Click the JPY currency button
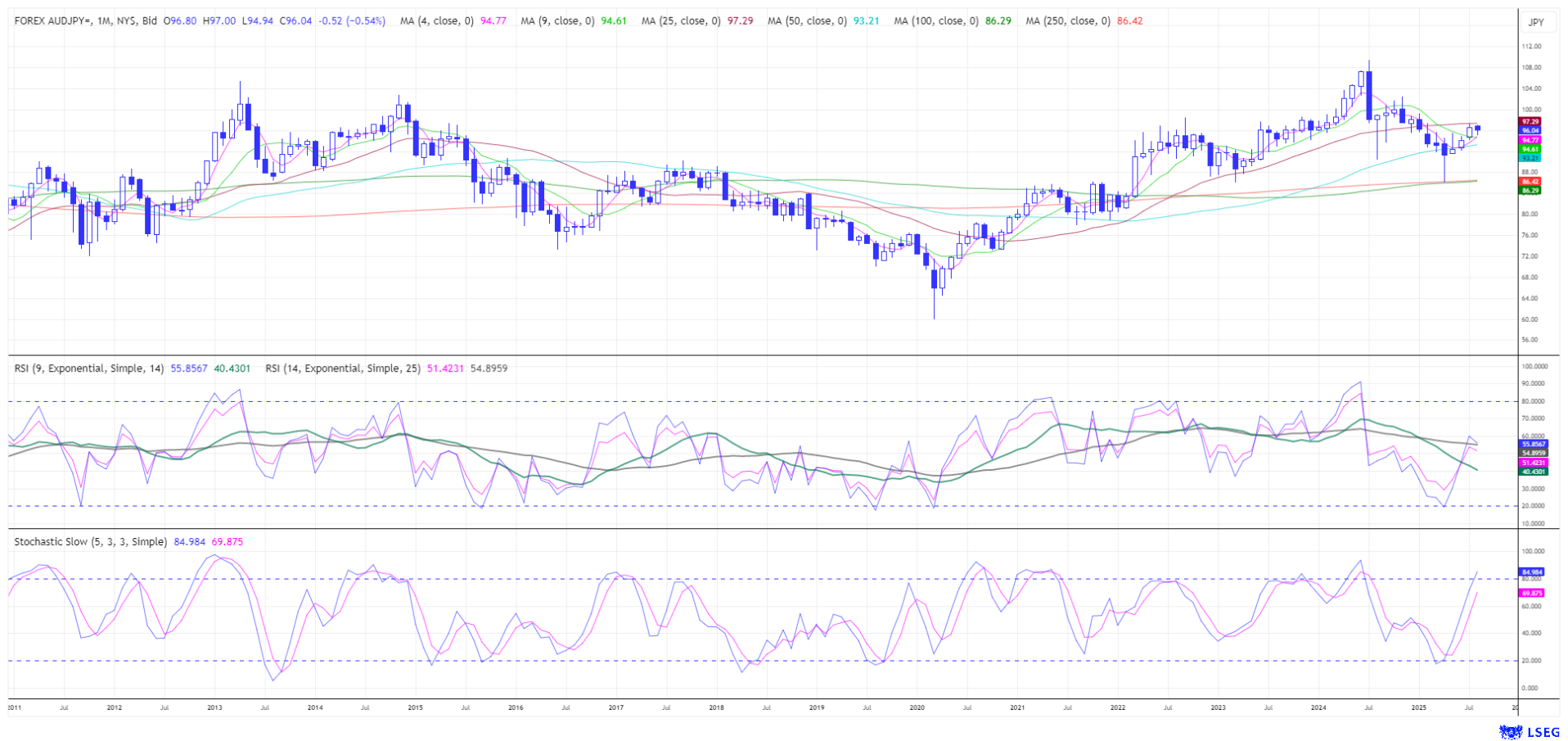1568x741 pixels. point(1536,22)
